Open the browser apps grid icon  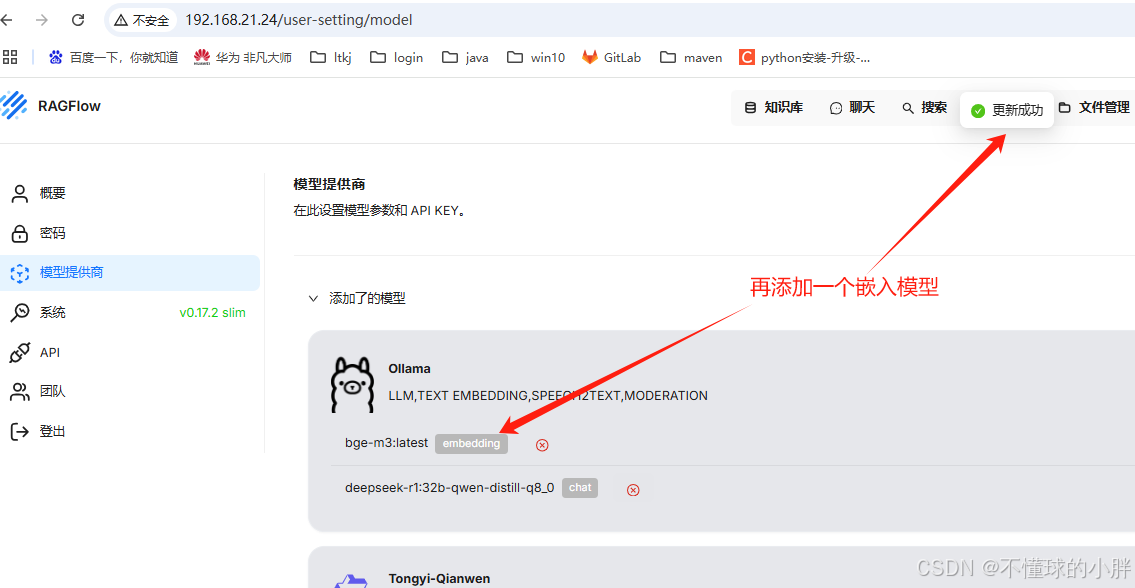[x=9, y=57]
